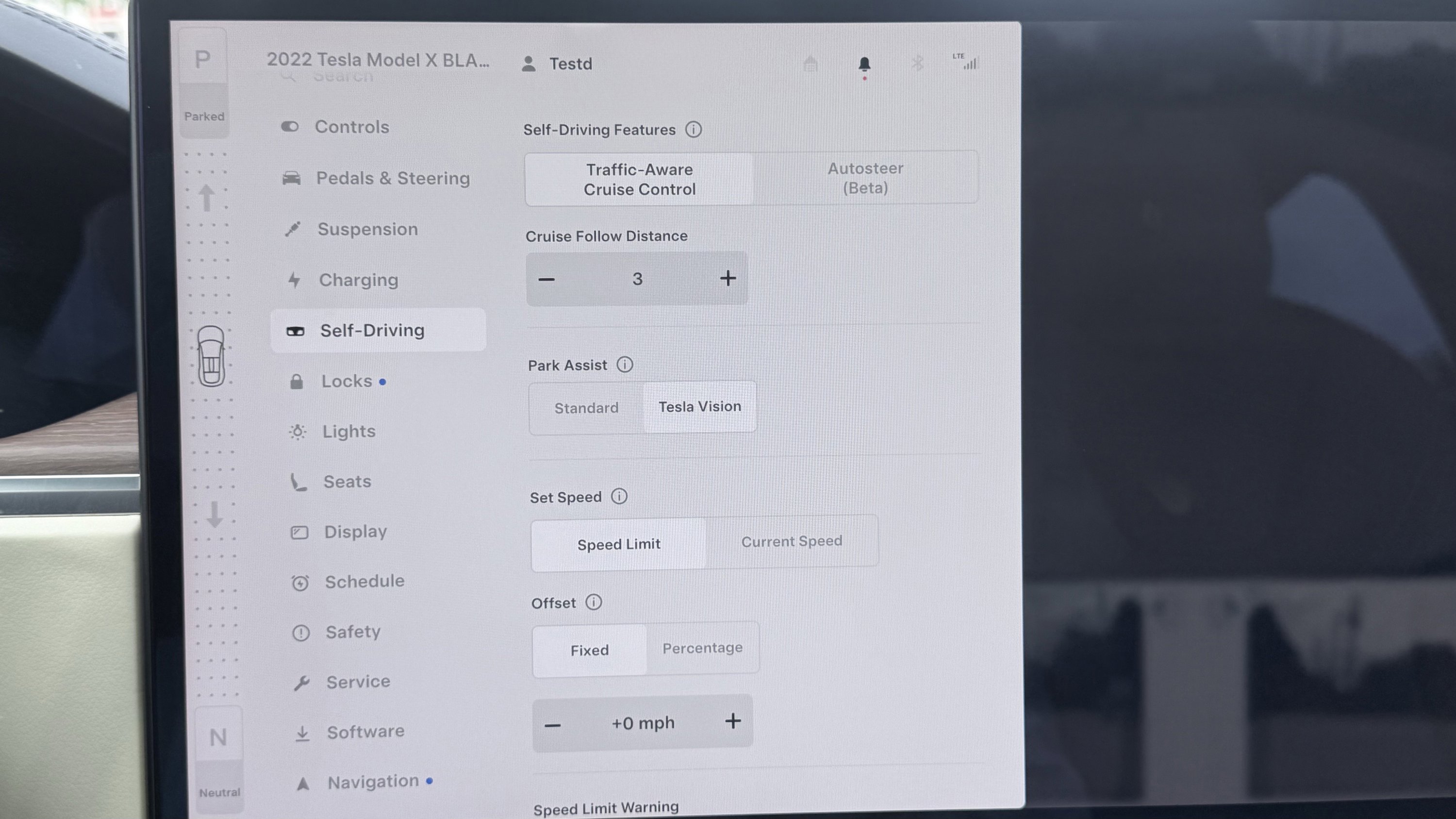Screen dimensions: 1456x819
Task: Click the Set Speed info icon
Action: pos(619,496)
